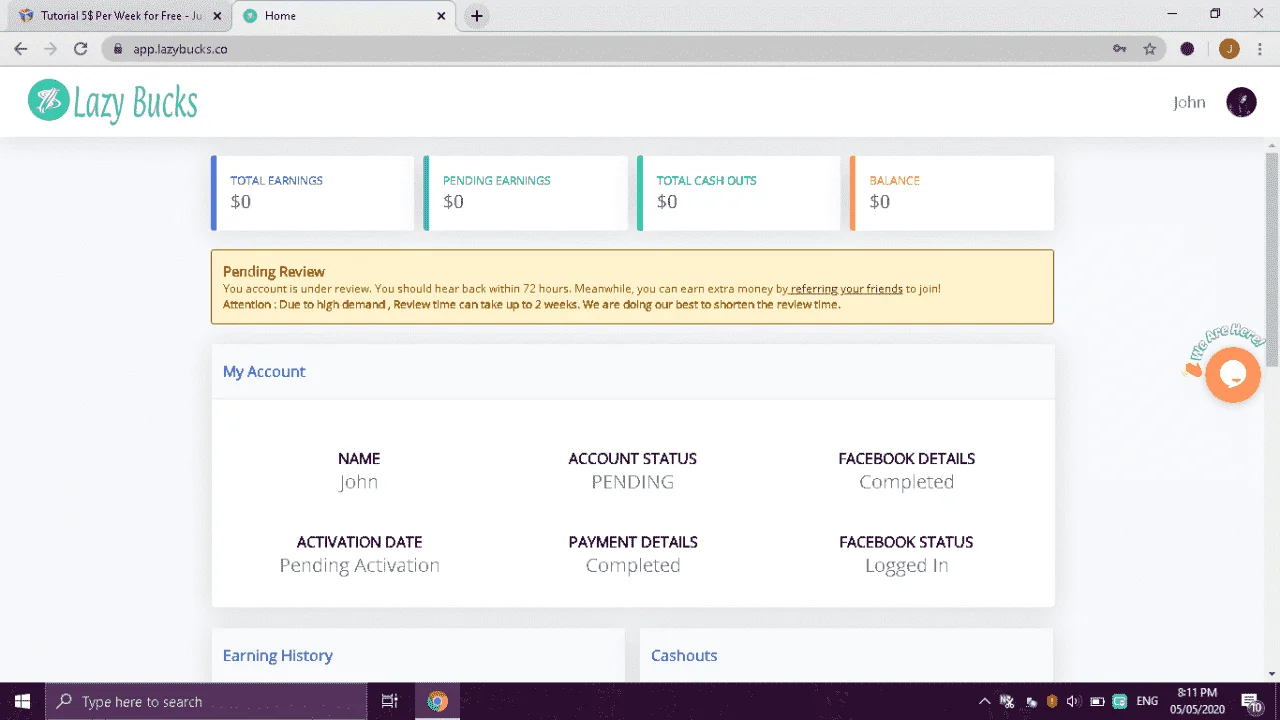Click the Balance card
Image resolution: width=1280 pixels, height=720 pixels.
tap(952, 193)
